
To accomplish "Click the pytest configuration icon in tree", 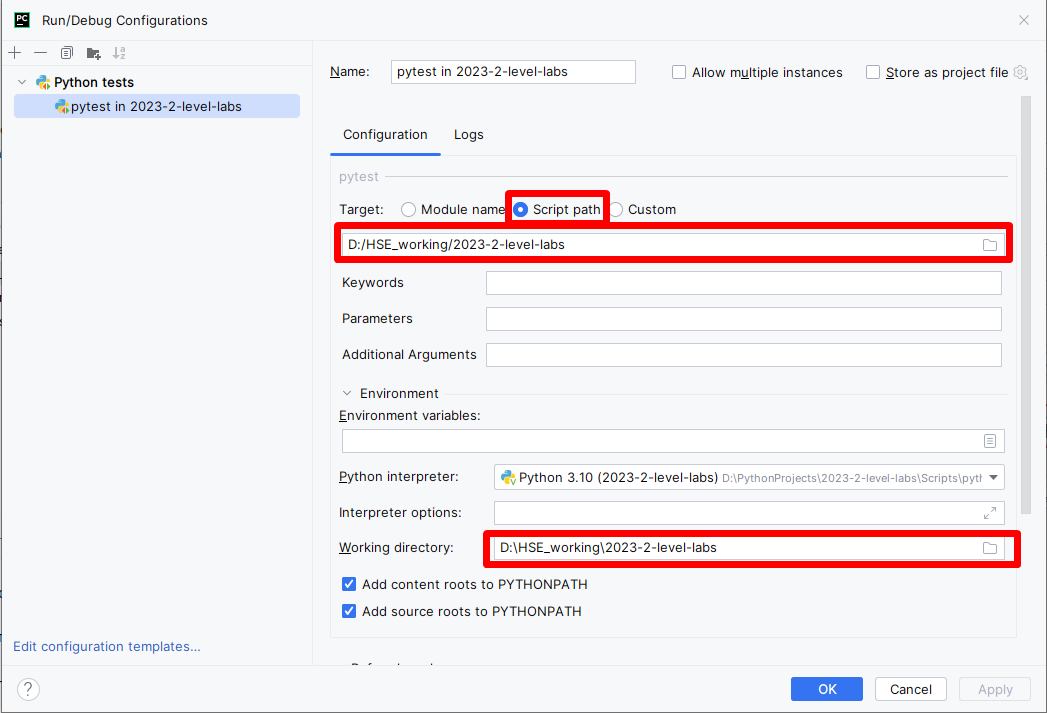I will pos(62,106).
